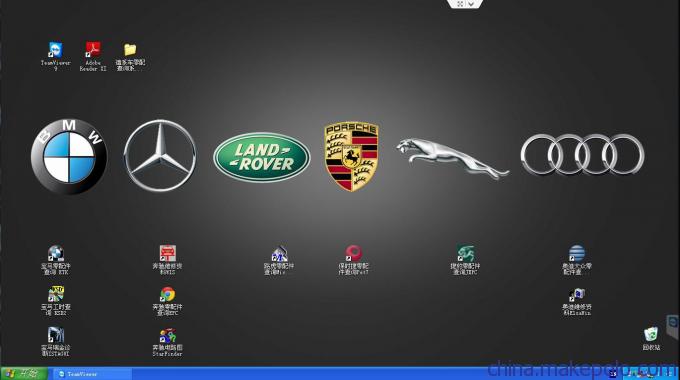The height and width of the screenshot is (380, 680).
Task: Expand the remote-session toolbar tab at top
Action: [464, 4]
